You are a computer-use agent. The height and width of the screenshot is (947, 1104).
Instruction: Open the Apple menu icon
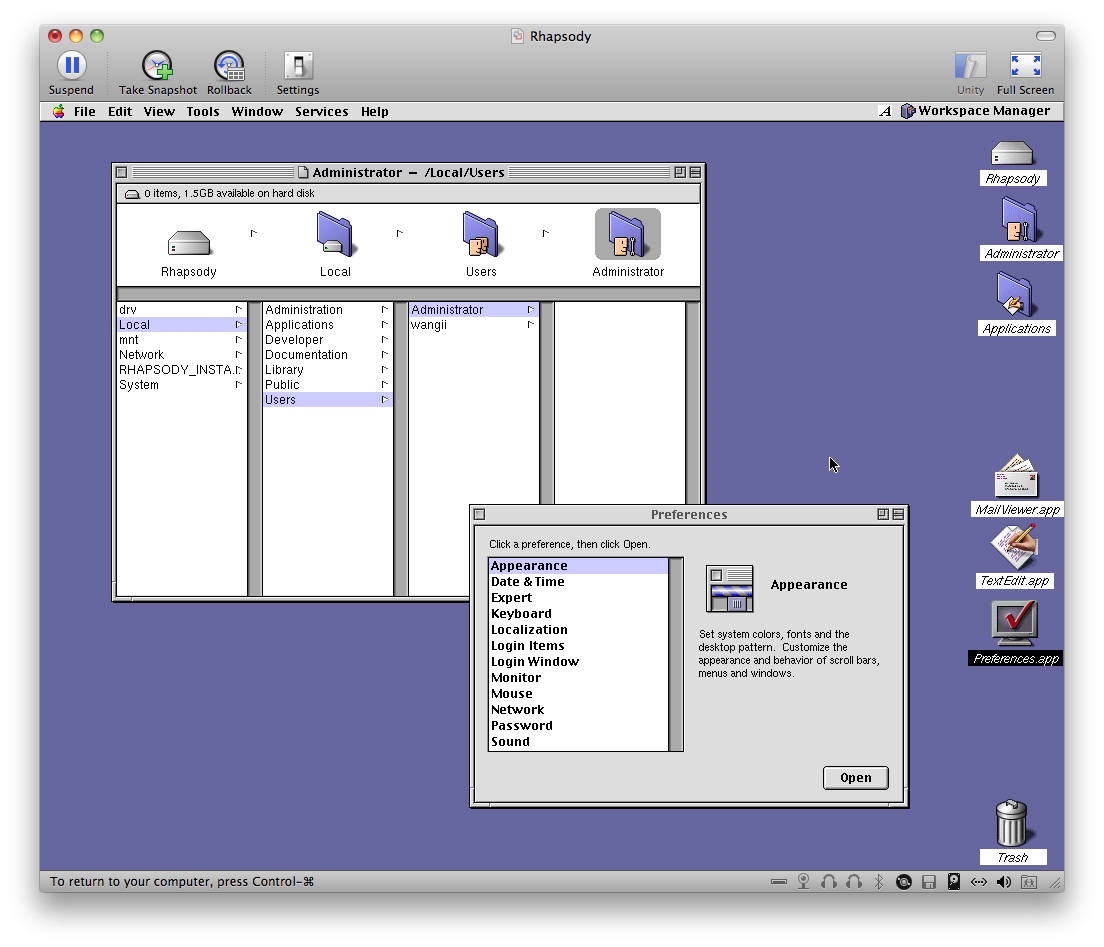coord(58,111)
